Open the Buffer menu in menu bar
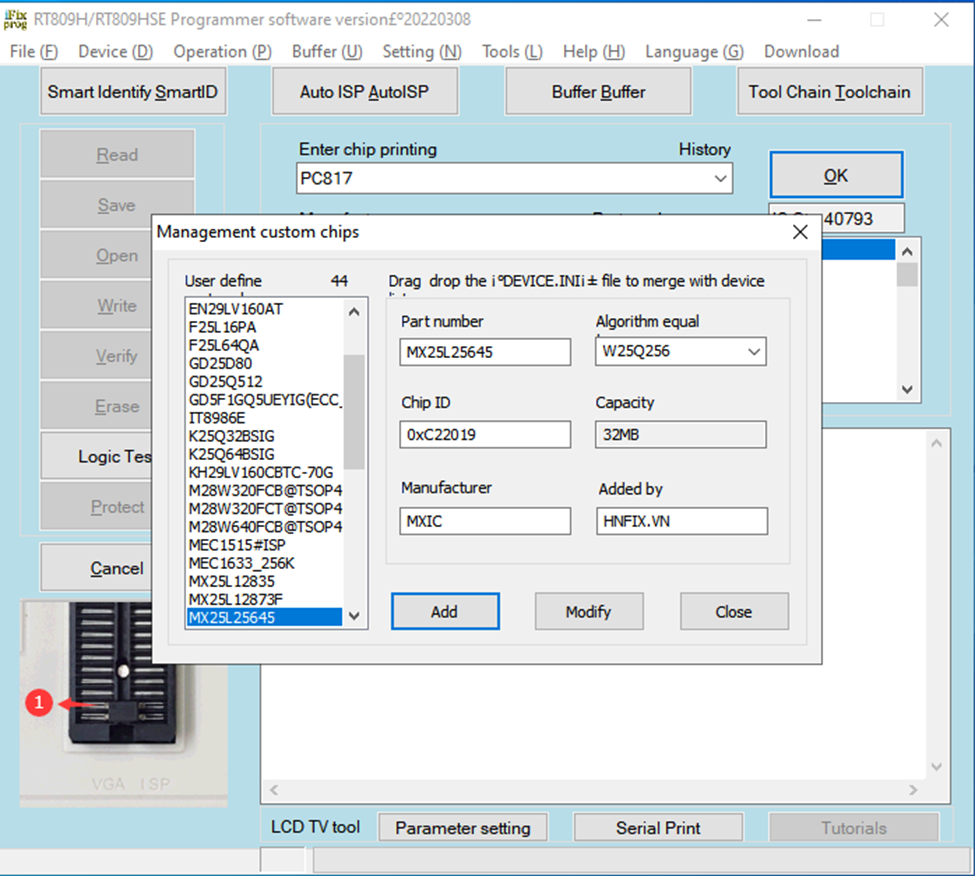The height and width of the screenshot is (876, 975). pyautogui.click(x=327, y=52)
